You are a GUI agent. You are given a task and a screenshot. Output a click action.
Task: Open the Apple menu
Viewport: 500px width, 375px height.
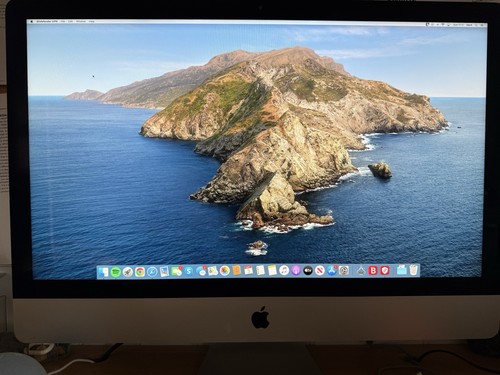pos(32,22)
